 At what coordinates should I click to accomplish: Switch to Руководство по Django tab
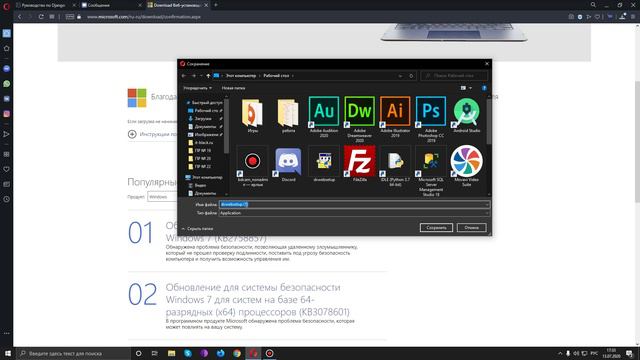tap(43, 5)
